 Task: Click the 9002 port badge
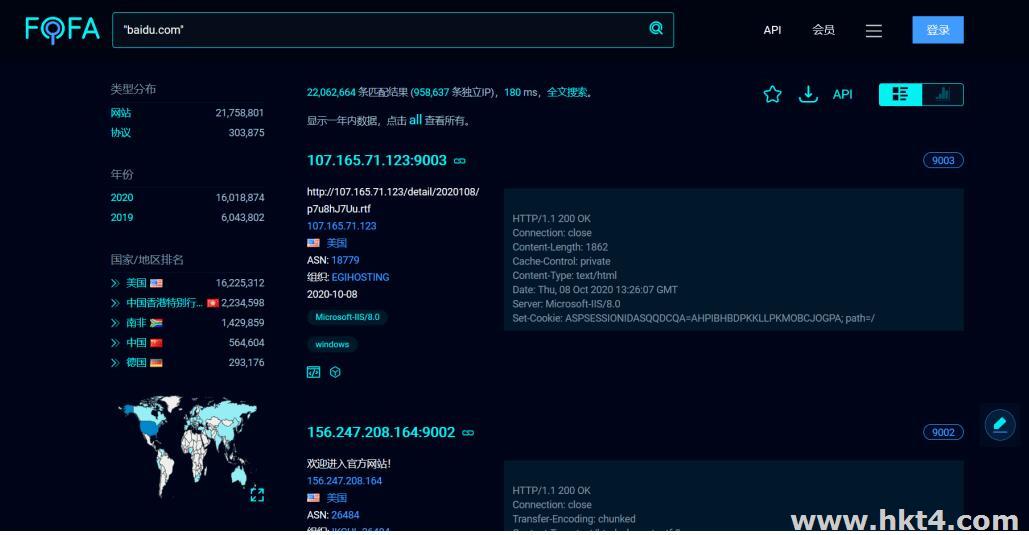[943, 432]
